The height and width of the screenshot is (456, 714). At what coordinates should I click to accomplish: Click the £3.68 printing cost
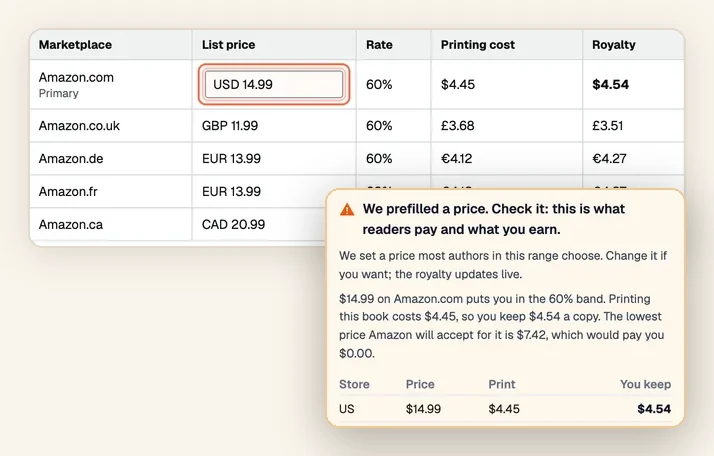point(457,126)
